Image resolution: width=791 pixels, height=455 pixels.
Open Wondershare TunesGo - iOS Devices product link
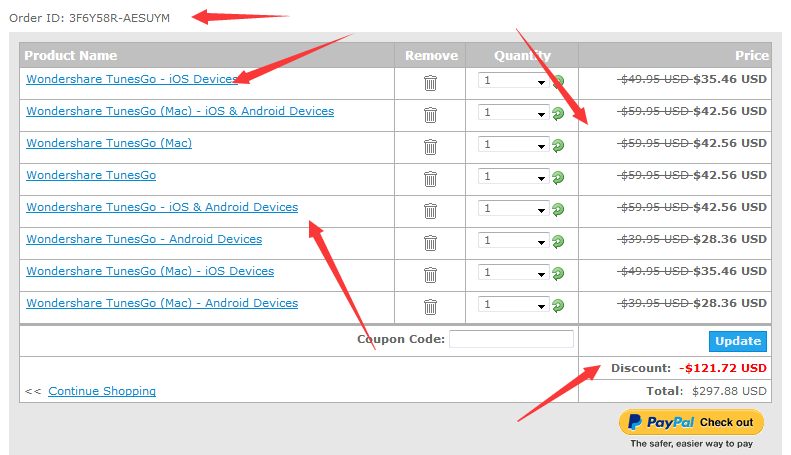[x=132, y=79]
